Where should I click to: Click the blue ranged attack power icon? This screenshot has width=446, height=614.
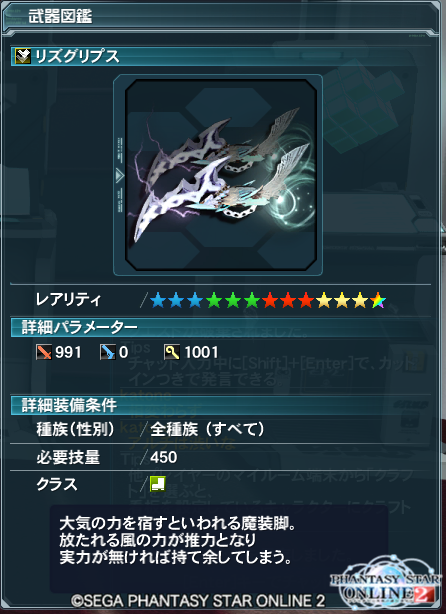(108, 352)
